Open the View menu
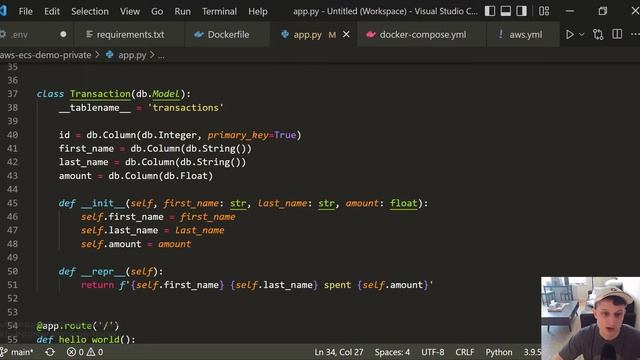The width and height of the screenshot is (640, 360). tap(130, 11)
